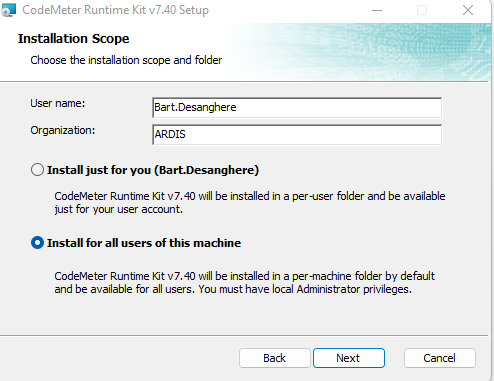Go Back to the previous setup step
Viewport: 494px width, 381px height.
pos(275,358)
